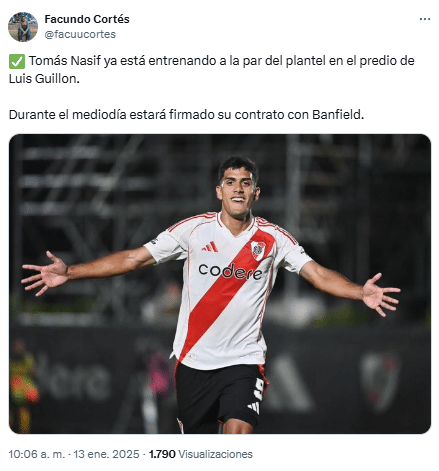Click the number 9 on the shorts
Image resolution: width=439 pixels, height=471 pixels.
pyautogui.click(x=259, y=389)
